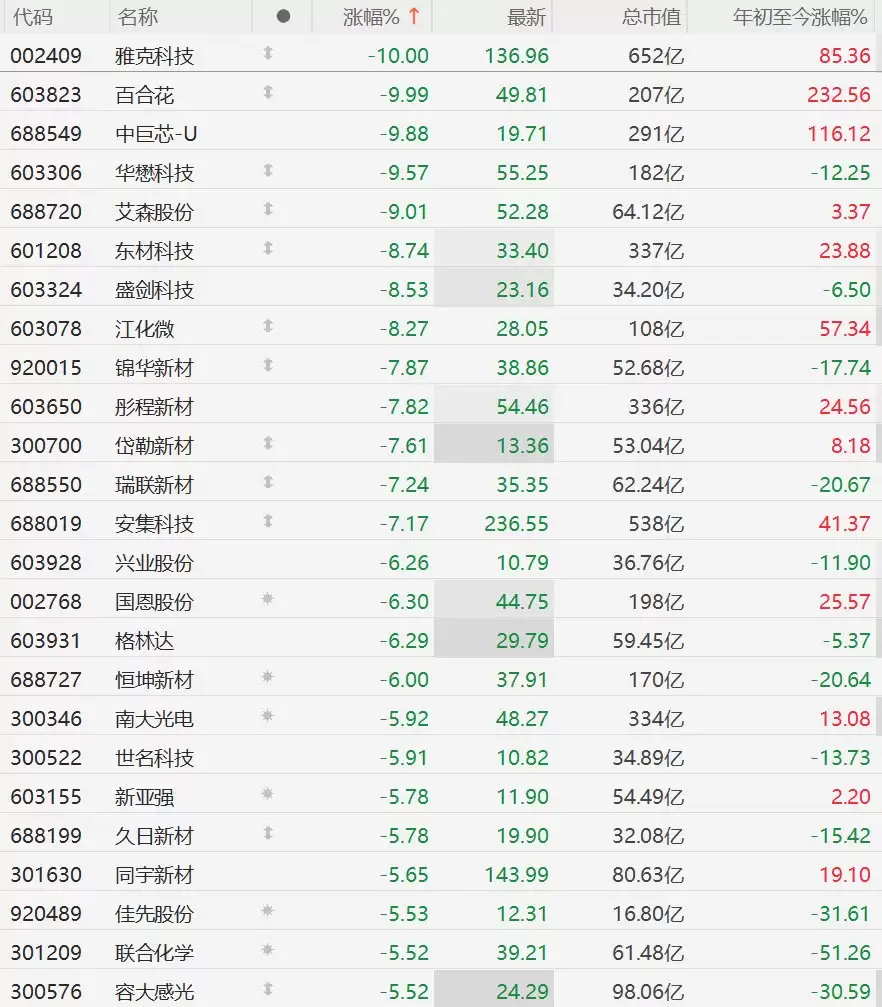
Task: Open the 同宇新材 stock name
Action: (x=154, y=875)
